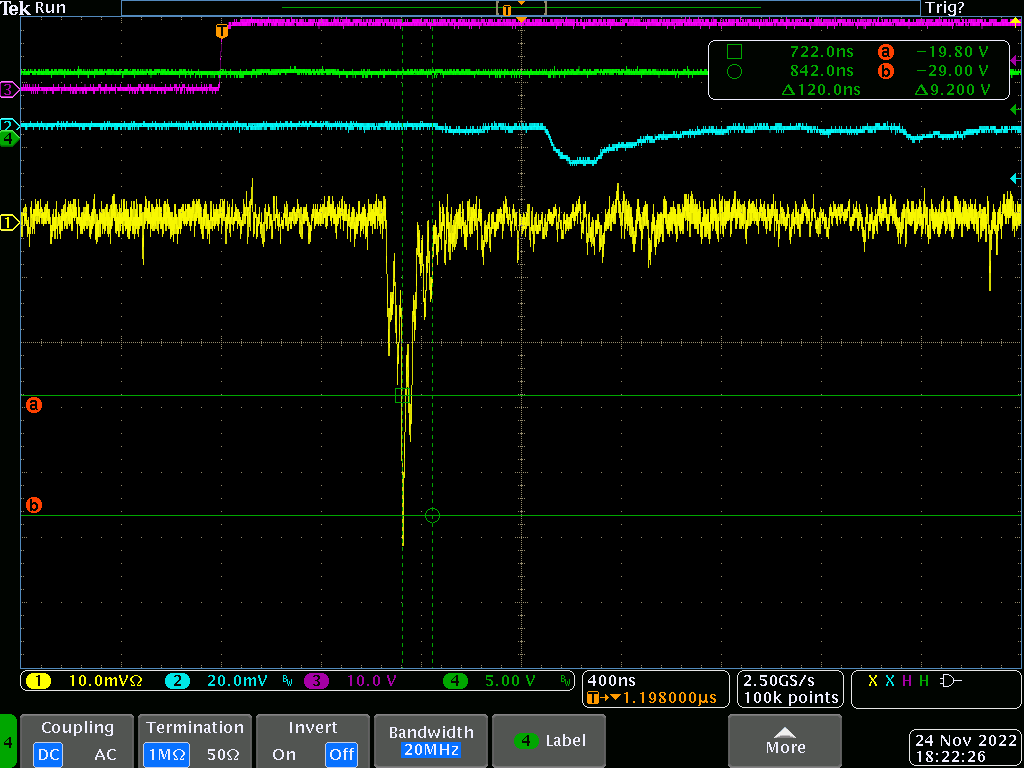
Task: Click the green circle cursor handle
Action: click(432, 516)
